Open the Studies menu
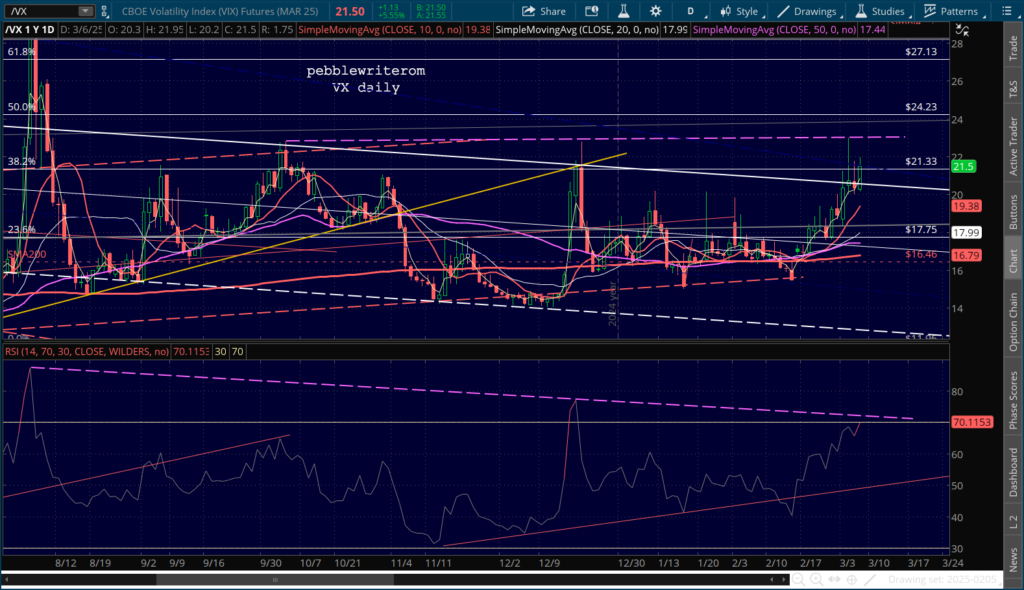The height and width of the screenshot is (590, 1024). click(x=879, y=11)
